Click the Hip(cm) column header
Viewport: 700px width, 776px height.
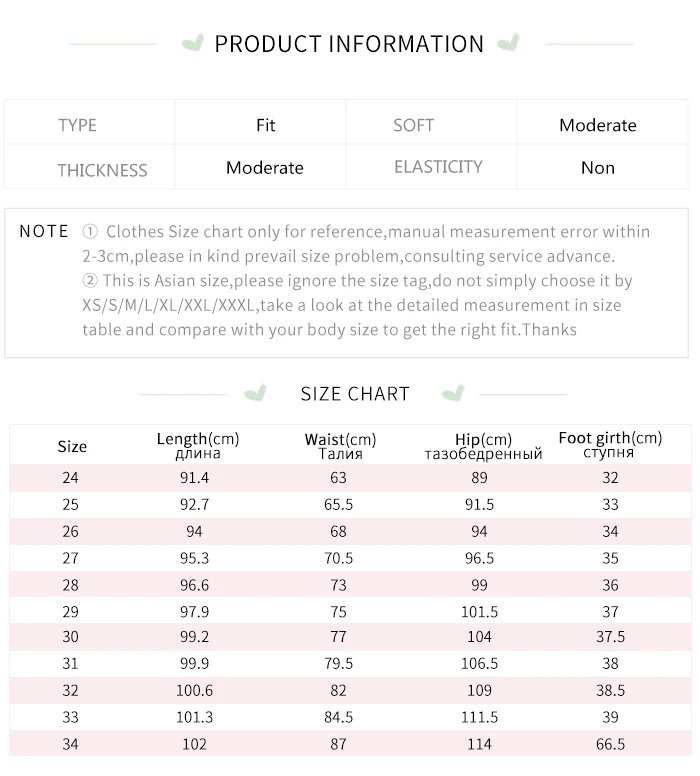(x=483, y=446)
